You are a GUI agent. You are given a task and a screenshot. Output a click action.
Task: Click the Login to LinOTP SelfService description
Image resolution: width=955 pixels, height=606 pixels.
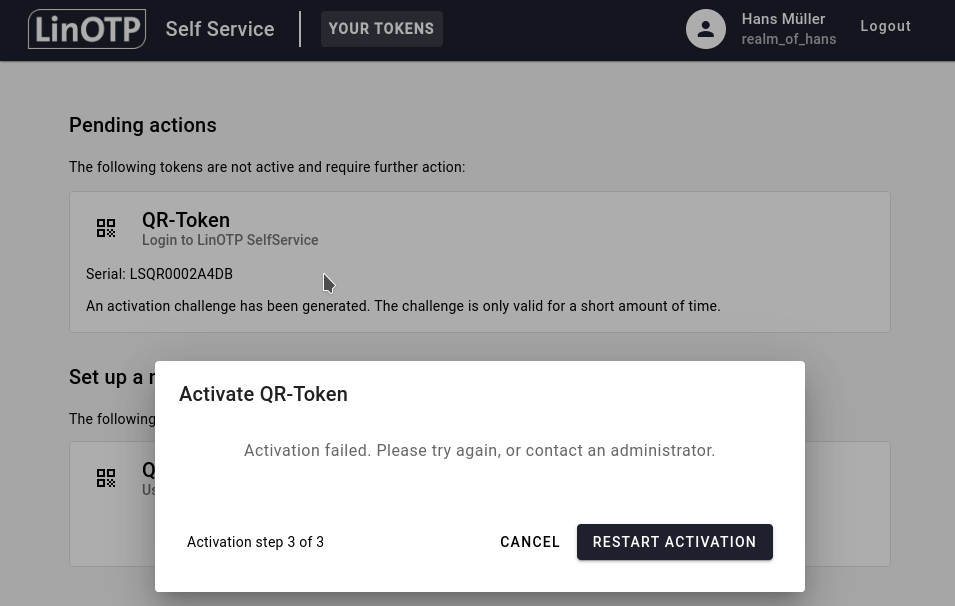230,240
